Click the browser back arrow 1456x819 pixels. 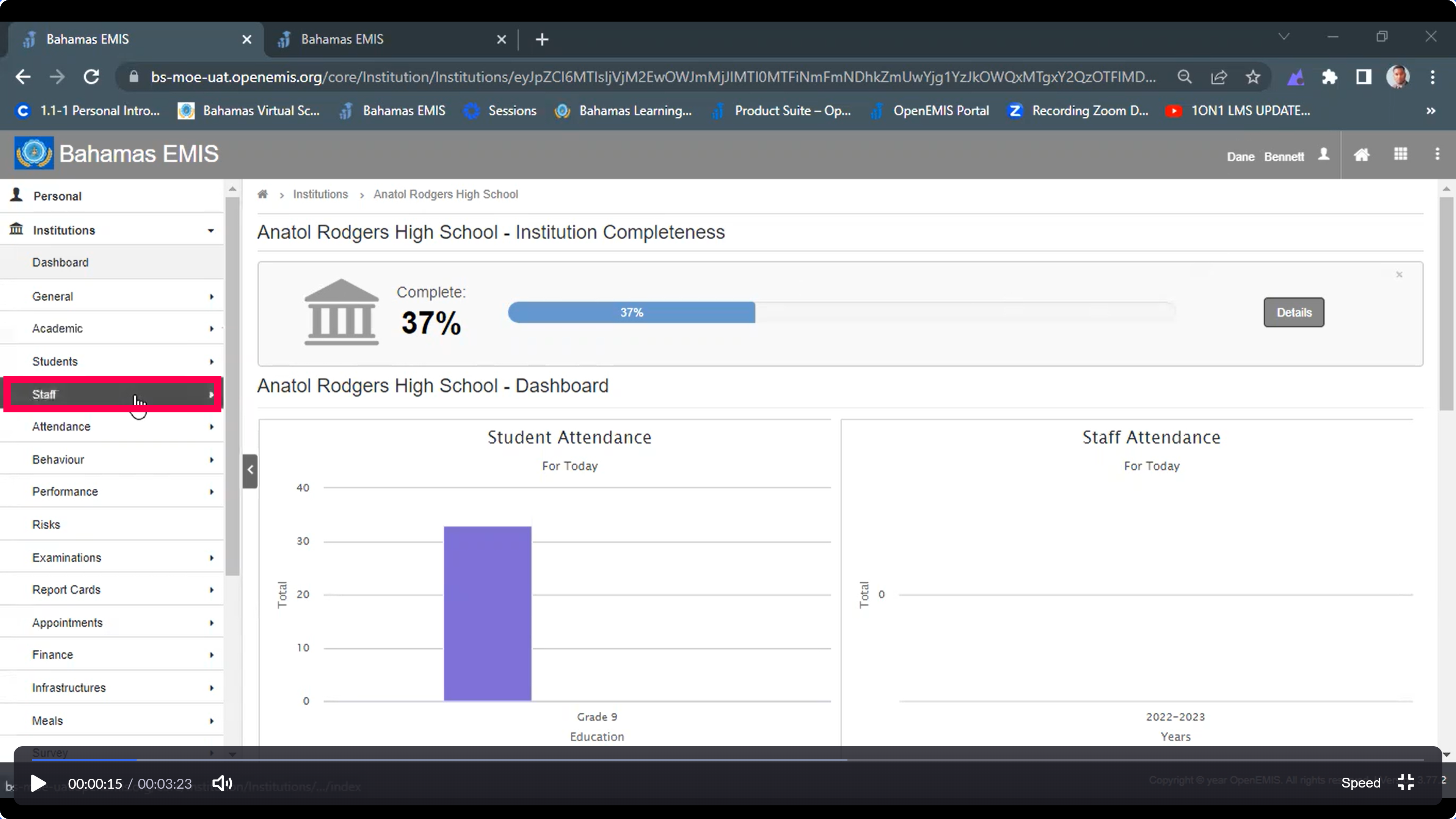[23, 77]
